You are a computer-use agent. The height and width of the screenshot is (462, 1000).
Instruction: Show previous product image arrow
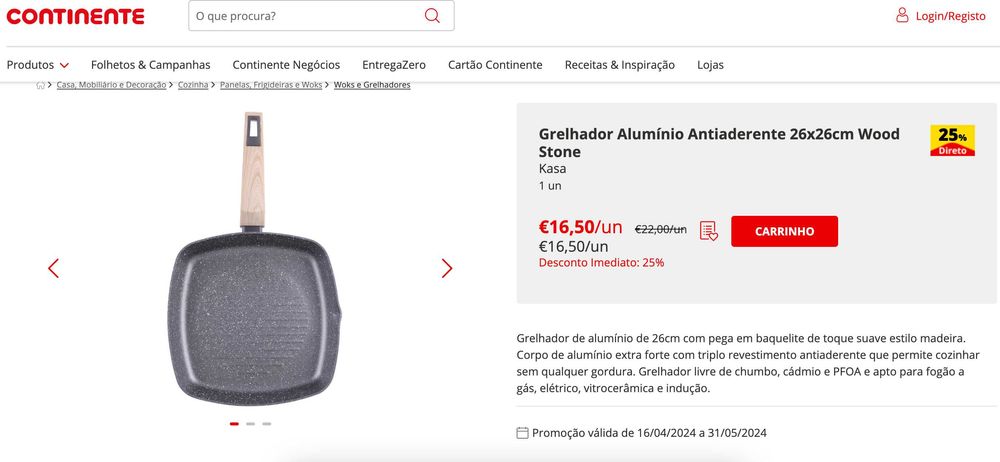coord(54,268)
